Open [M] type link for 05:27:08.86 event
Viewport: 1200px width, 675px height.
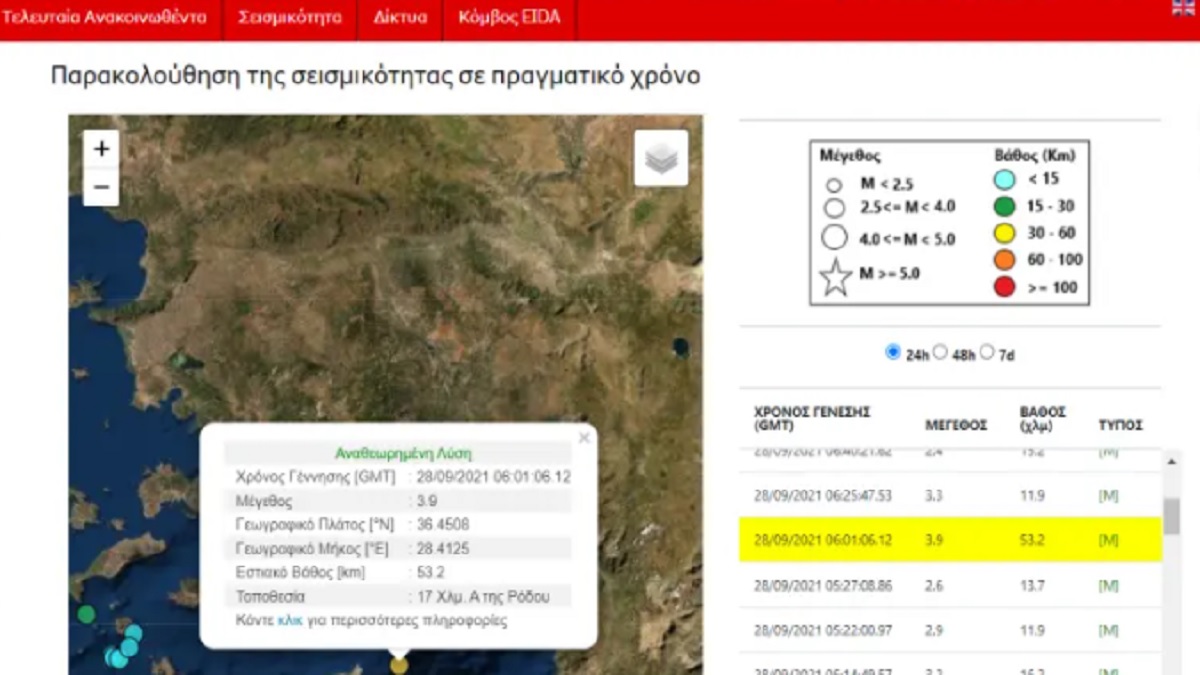(1108, 586)
